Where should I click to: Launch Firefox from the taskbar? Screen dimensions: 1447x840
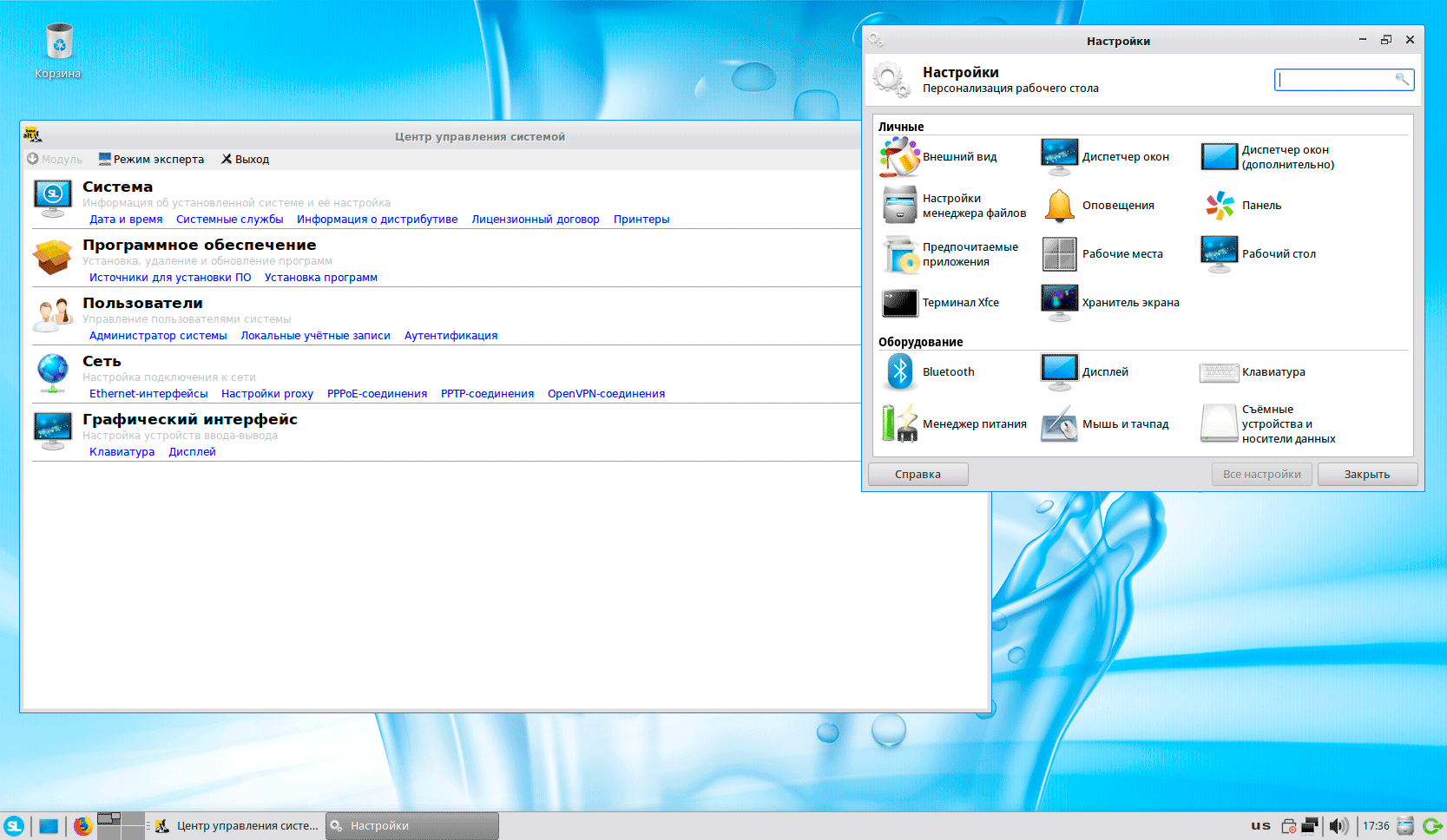pos(82,826)
